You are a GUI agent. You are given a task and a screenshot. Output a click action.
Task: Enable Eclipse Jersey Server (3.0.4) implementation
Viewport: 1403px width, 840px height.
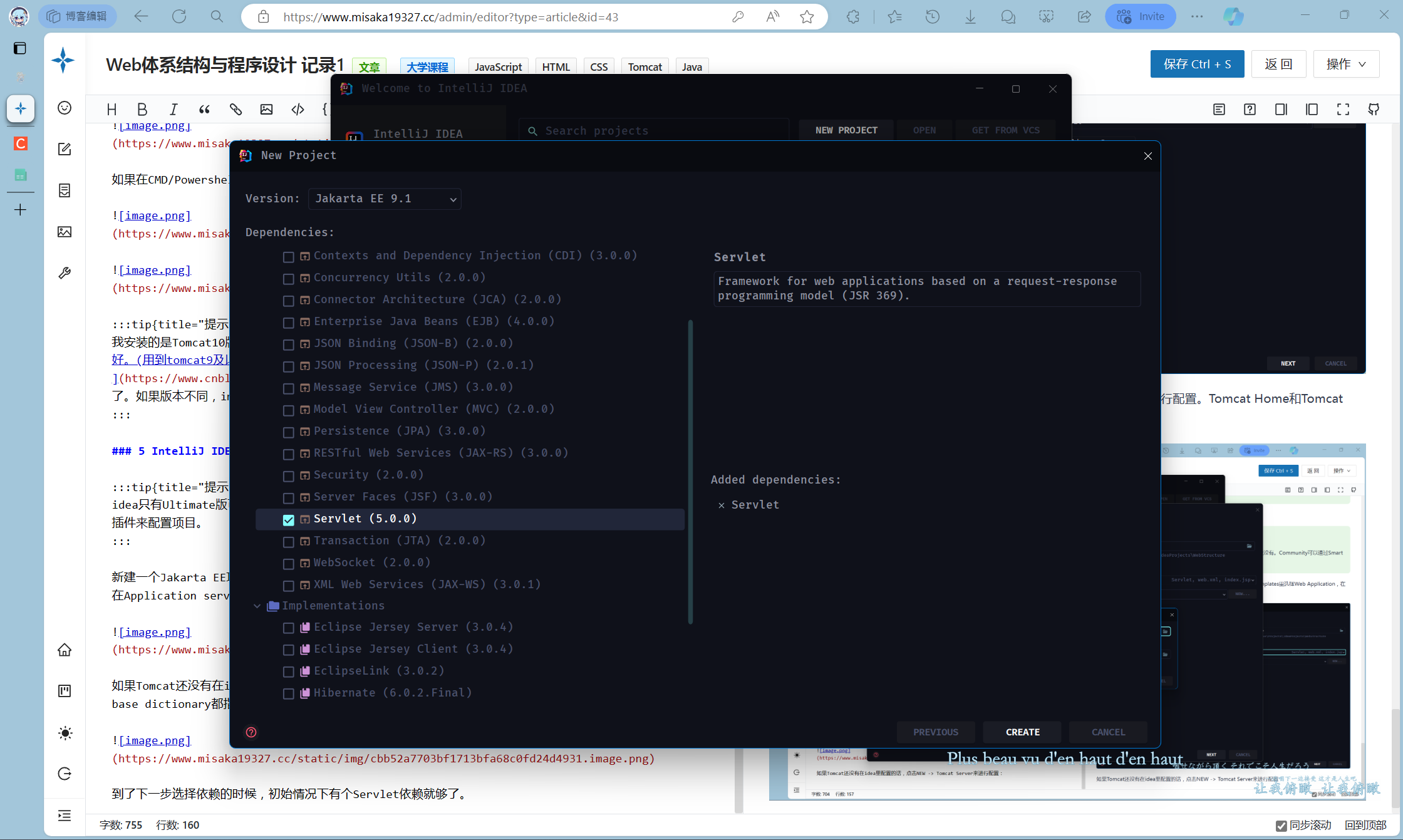(289, 628)
